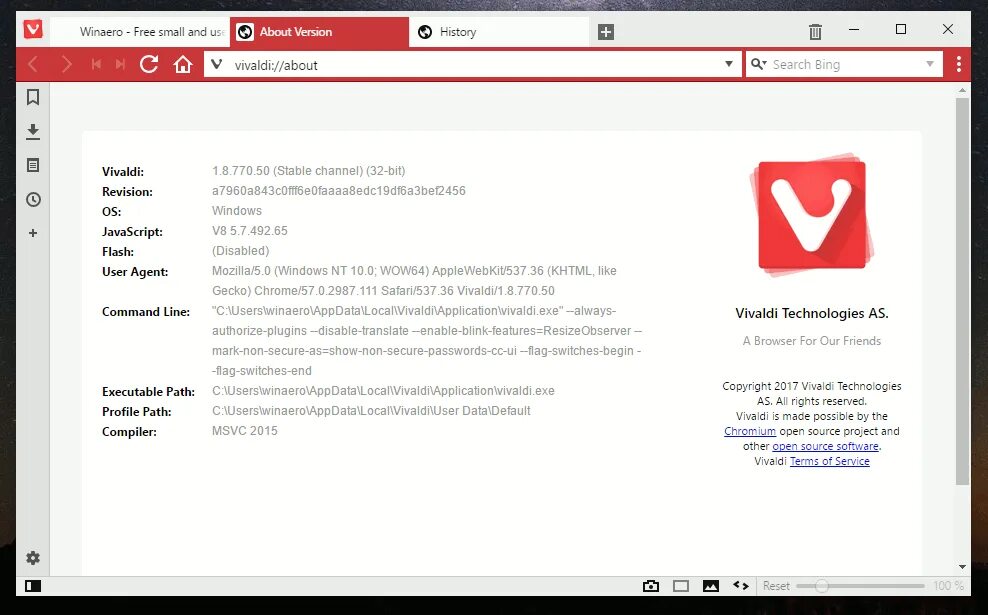
Task: Select the About Version tab
Action: pos(319,32)
